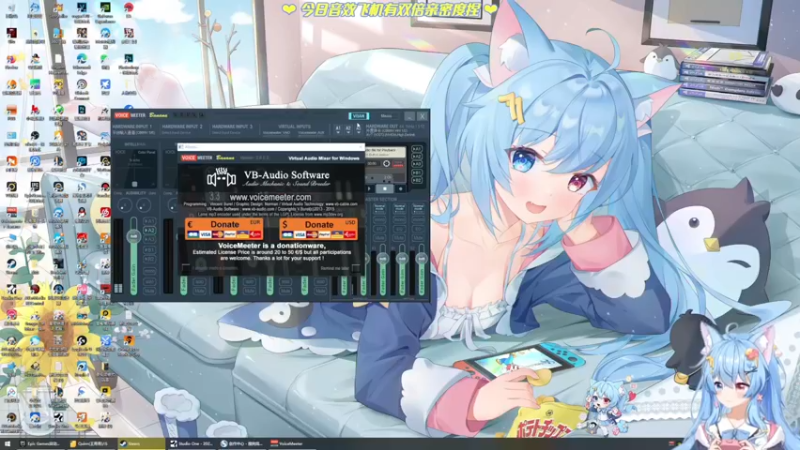Check the Remind me later box
This screenshot has width=800, height=450.
[356, 268]
